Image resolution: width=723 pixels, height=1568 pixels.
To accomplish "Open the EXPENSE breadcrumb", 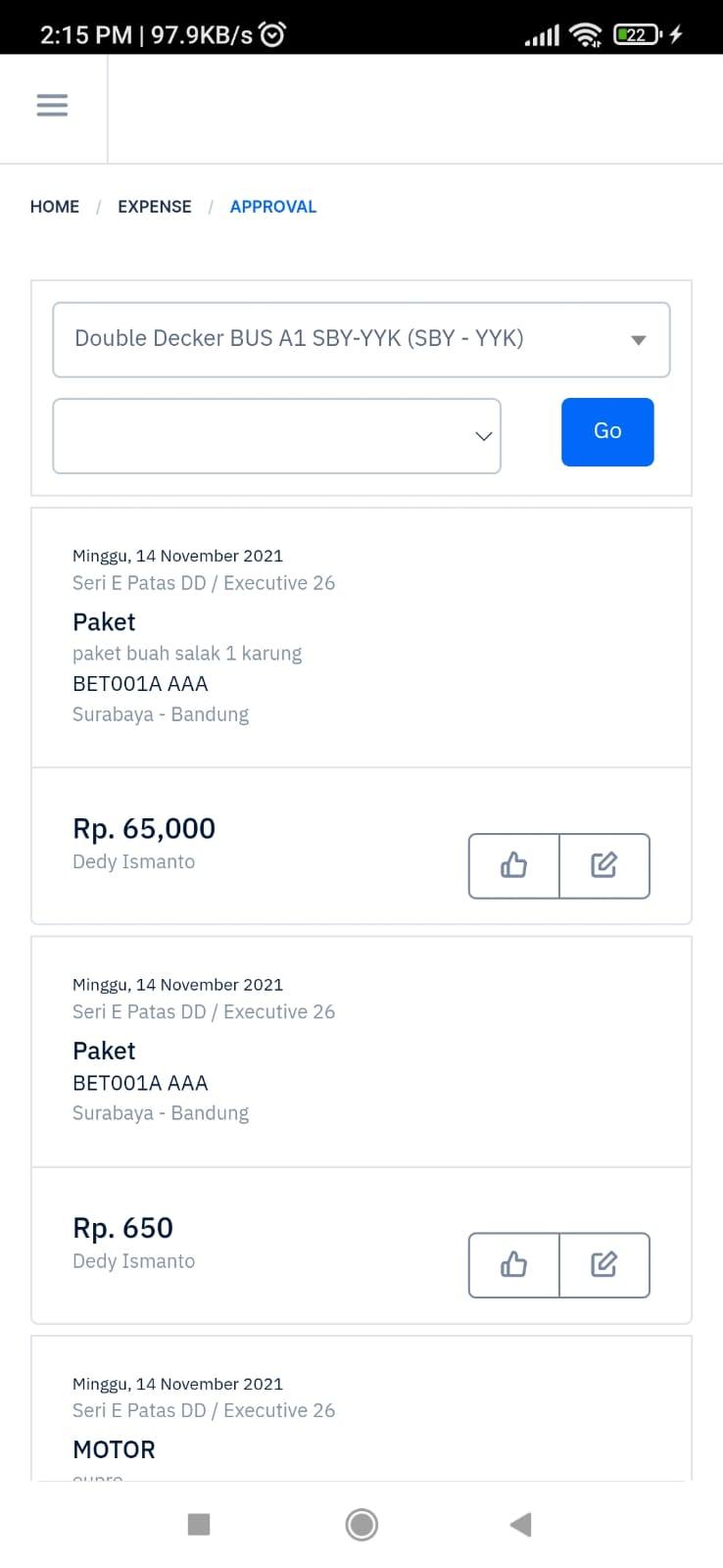I will click(x=155, y=207).
